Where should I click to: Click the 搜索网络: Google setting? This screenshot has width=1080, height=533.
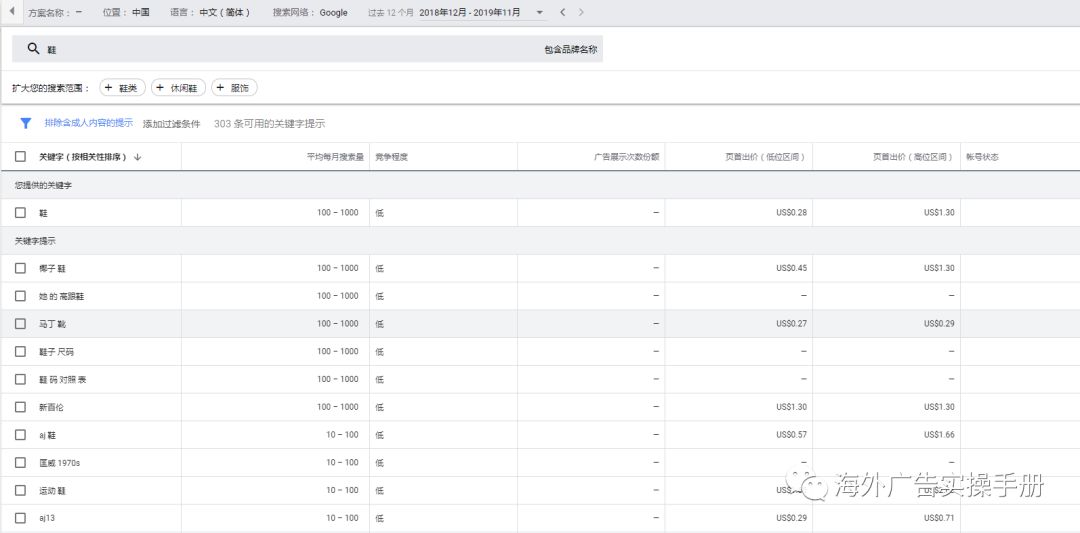click(310, 12)
